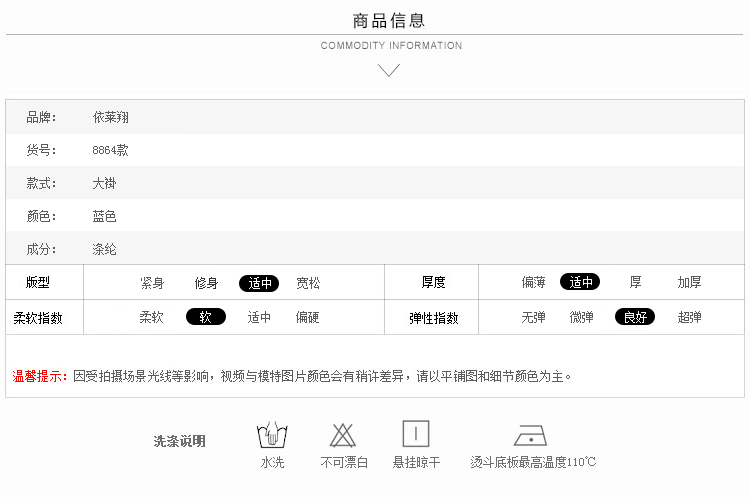Select 厚 thickness option
The height and width of the screenshot is (497, 750).
click(635, 282)
